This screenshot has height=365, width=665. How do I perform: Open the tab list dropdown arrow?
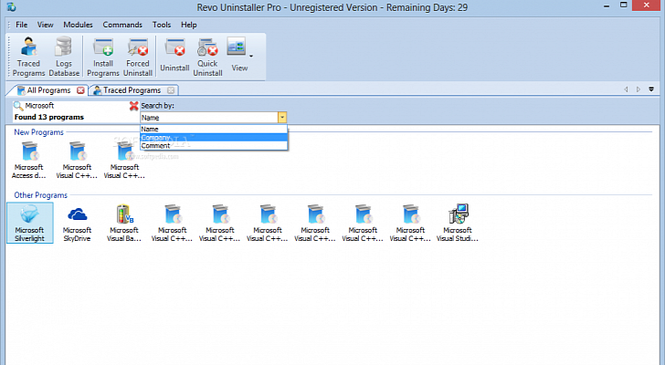(651, 89)
